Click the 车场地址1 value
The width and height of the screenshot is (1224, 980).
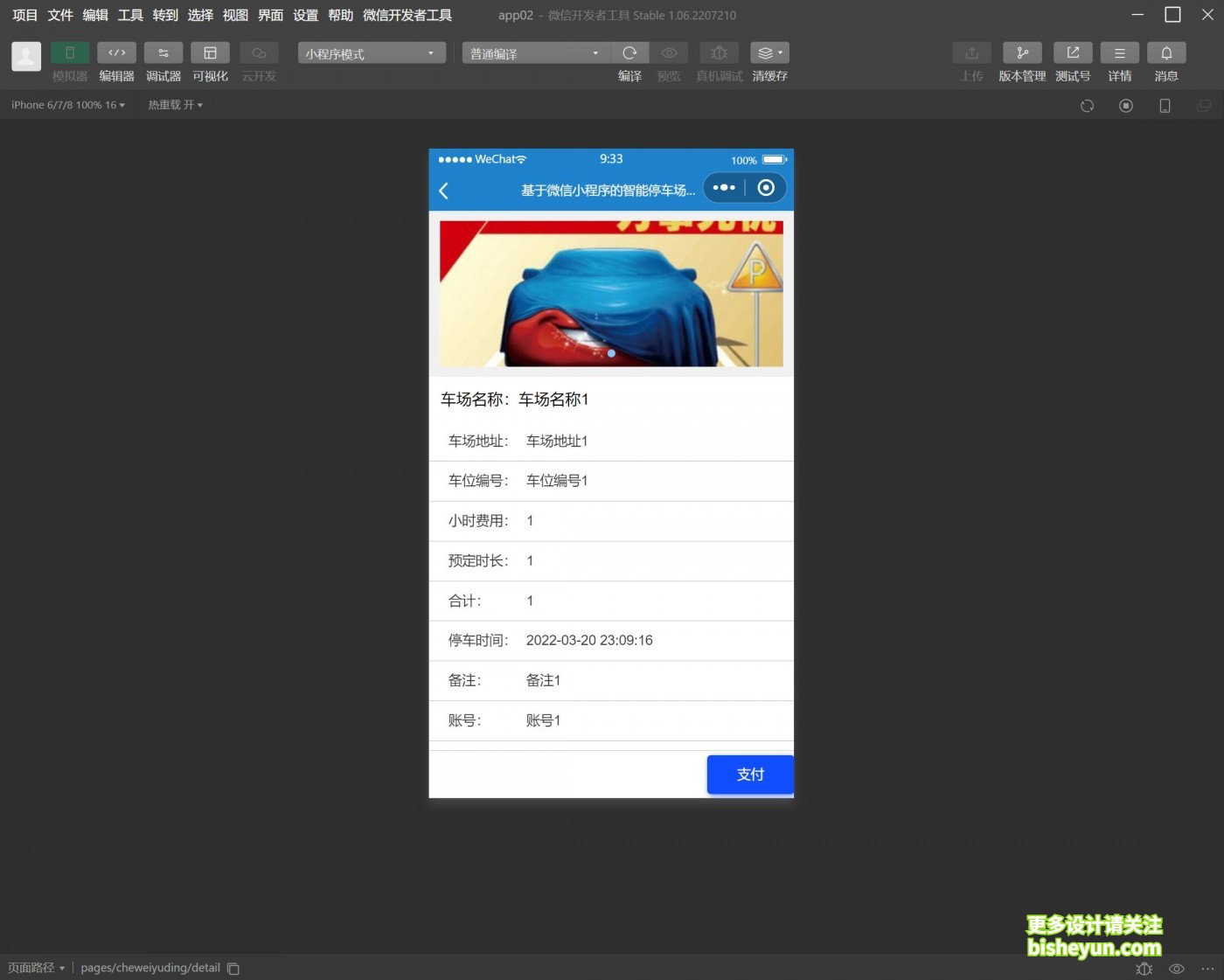[x=557, y=441]
